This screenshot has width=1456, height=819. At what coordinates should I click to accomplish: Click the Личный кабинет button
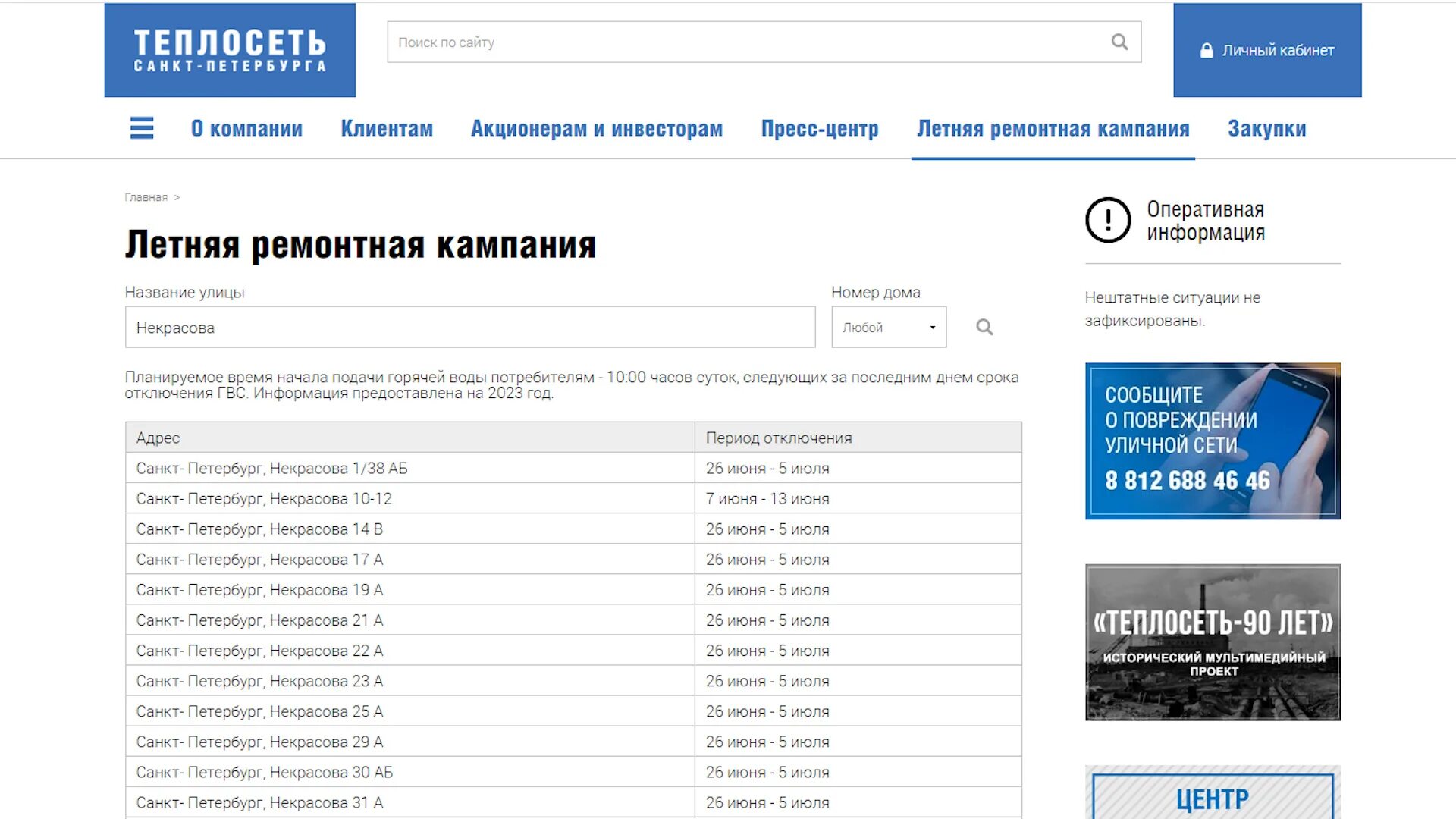point(1267,50)
